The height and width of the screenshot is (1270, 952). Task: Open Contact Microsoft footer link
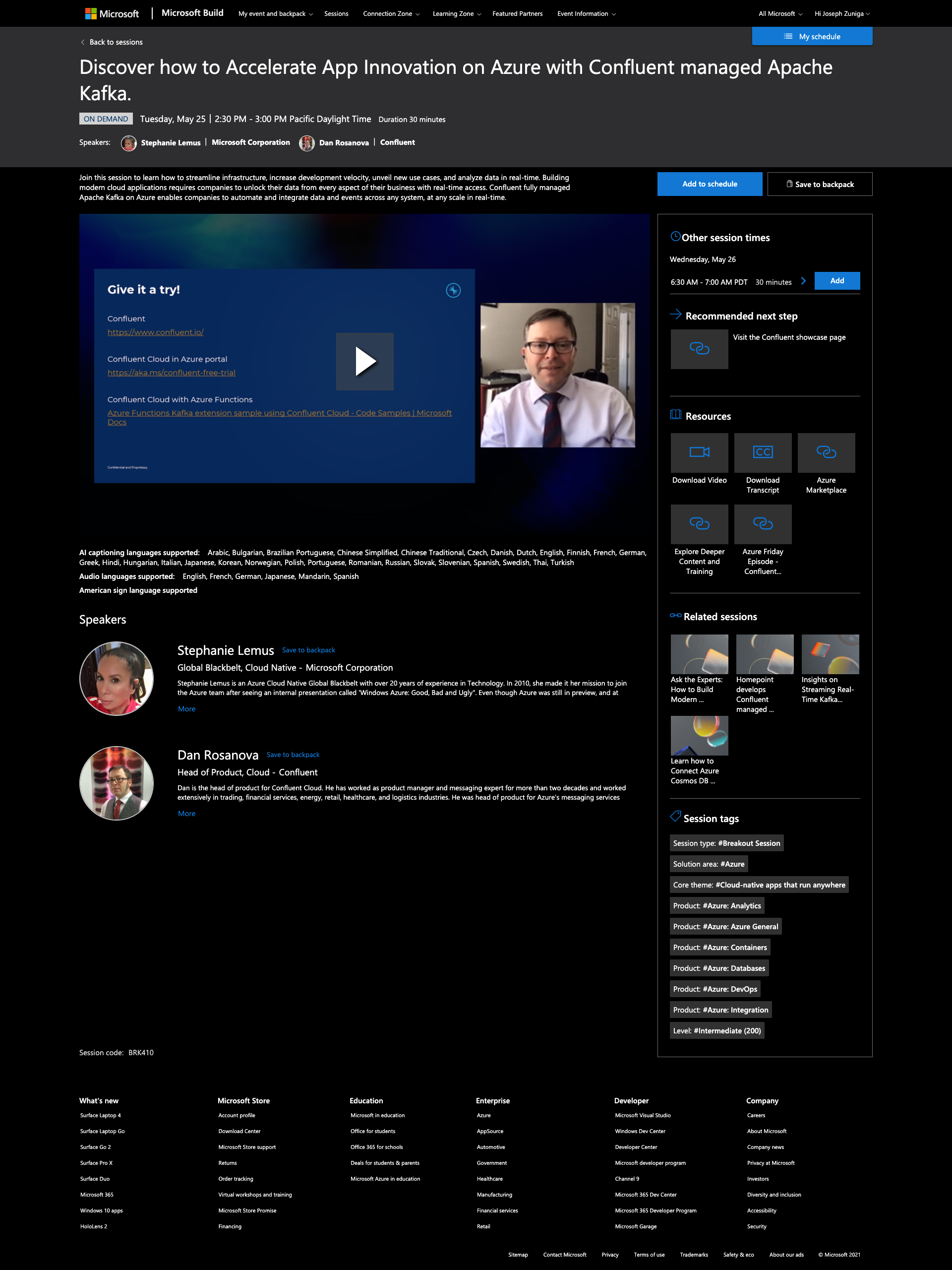[x=565, y=1255]
